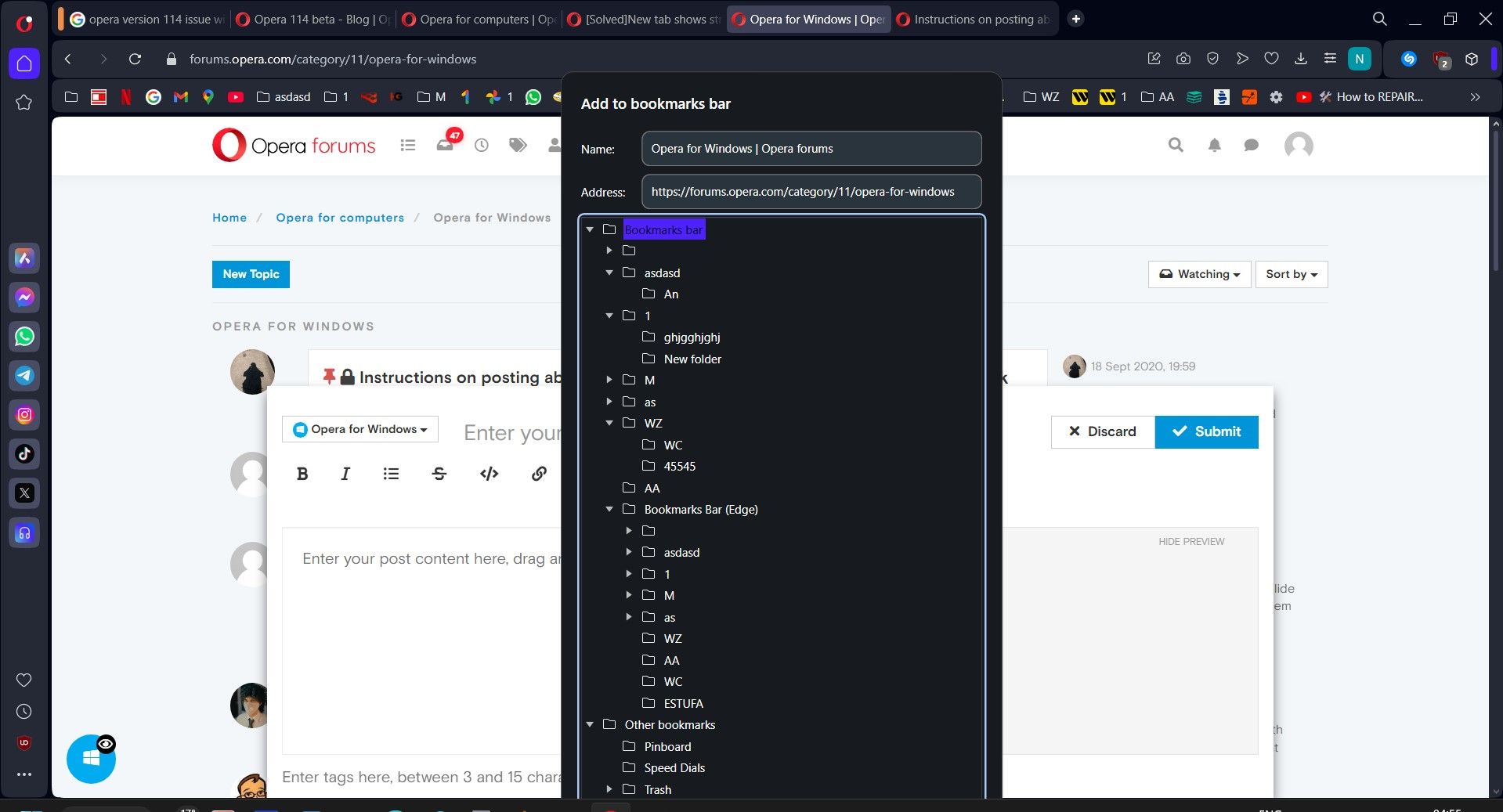The width and height of the screenshot is (1503, 812).
Task: Click the Shazam extension icon
Action: 1409,59
